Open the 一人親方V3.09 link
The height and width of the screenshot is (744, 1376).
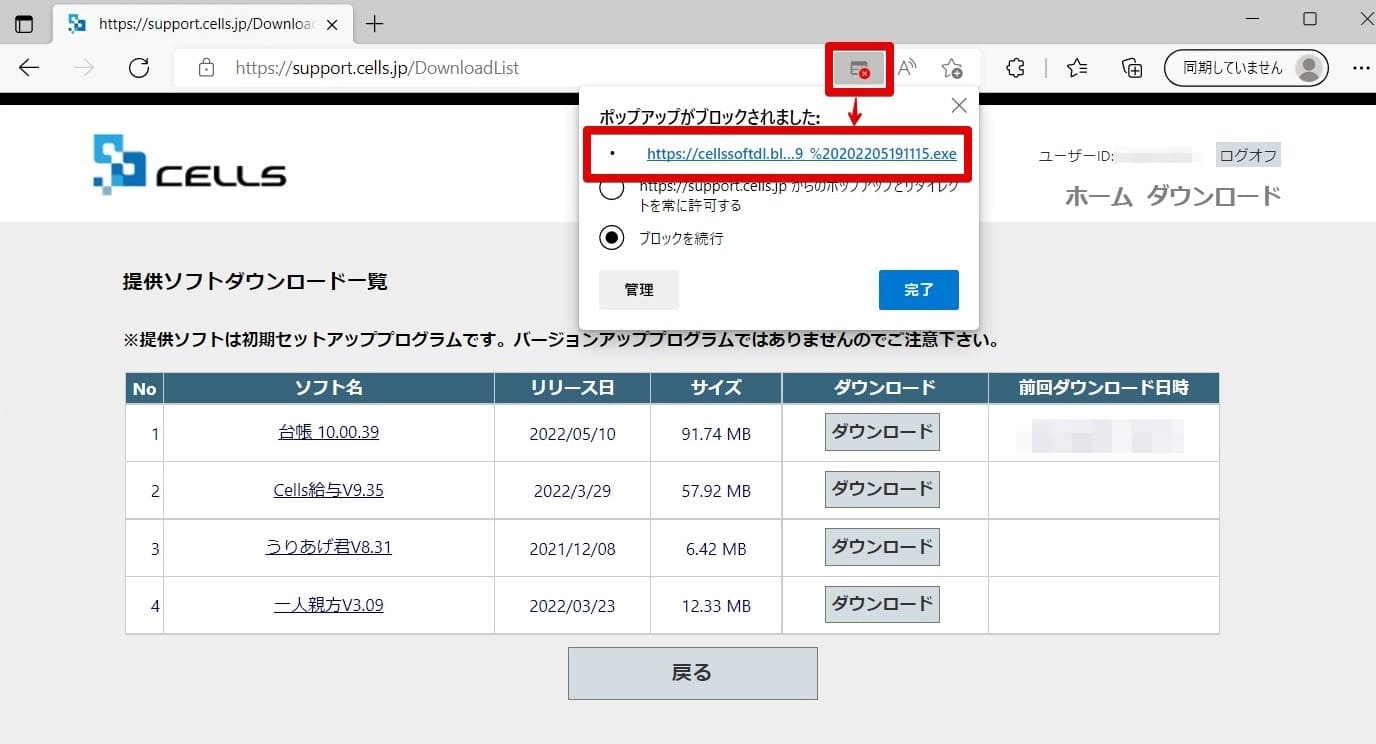click(x=328, y=605)
